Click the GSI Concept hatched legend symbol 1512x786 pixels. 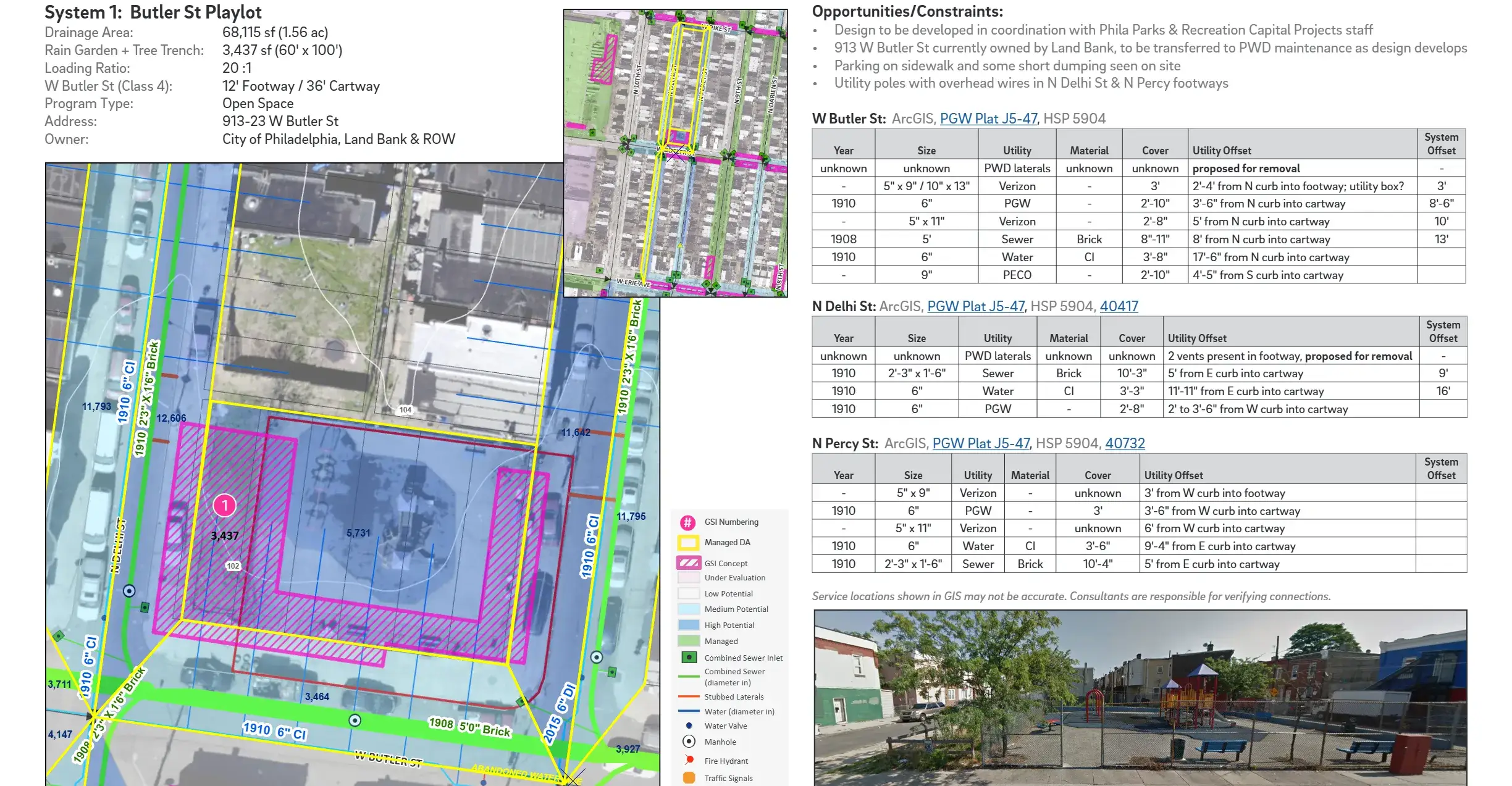[688, 563]
